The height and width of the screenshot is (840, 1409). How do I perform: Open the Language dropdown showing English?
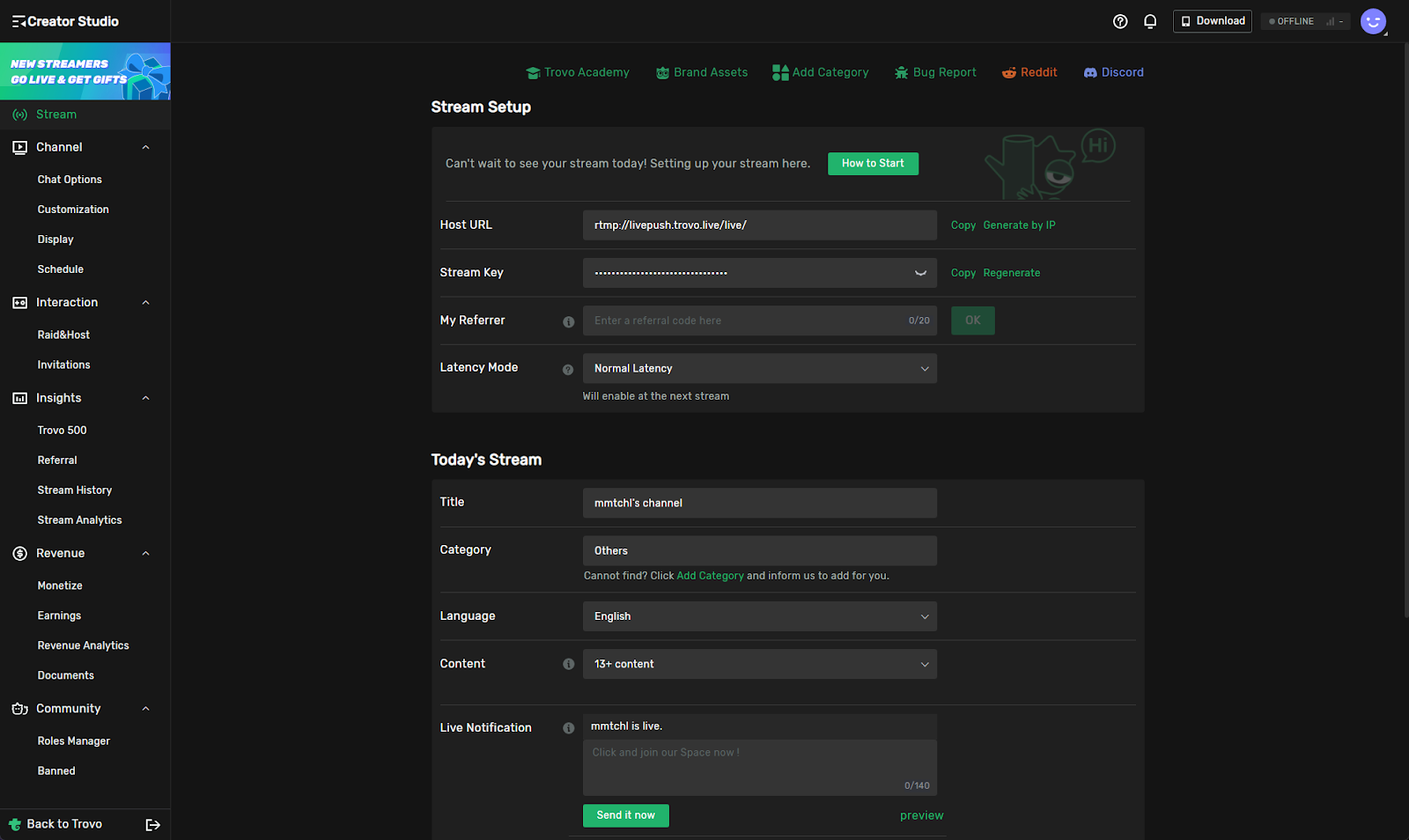coord(760,616)
